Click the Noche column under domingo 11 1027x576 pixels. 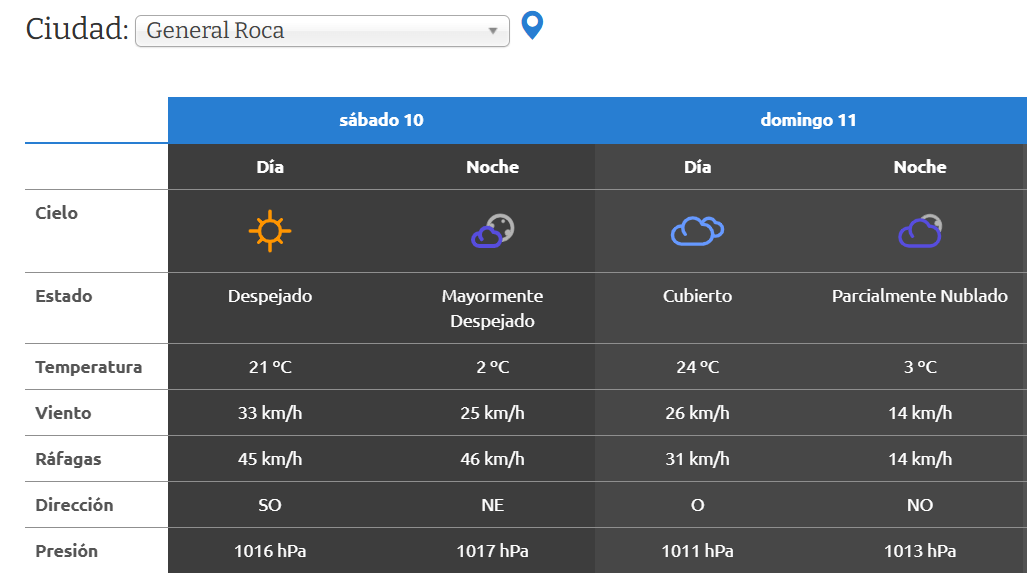(920, 167)
